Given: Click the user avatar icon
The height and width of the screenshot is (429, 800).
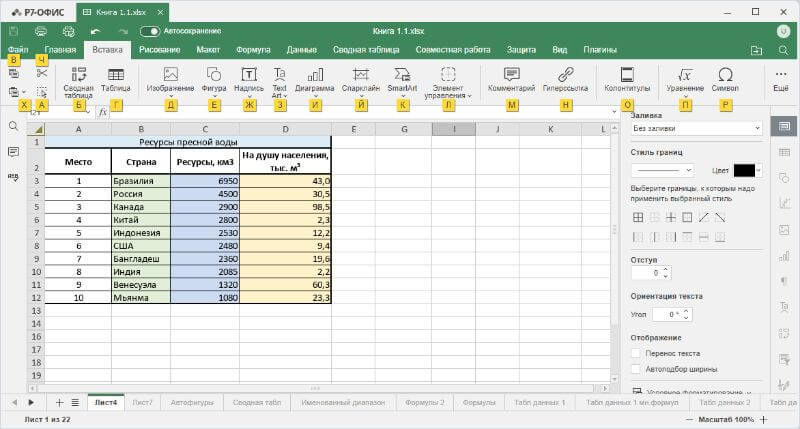Looking at the screenshot, I should point(783,32).
